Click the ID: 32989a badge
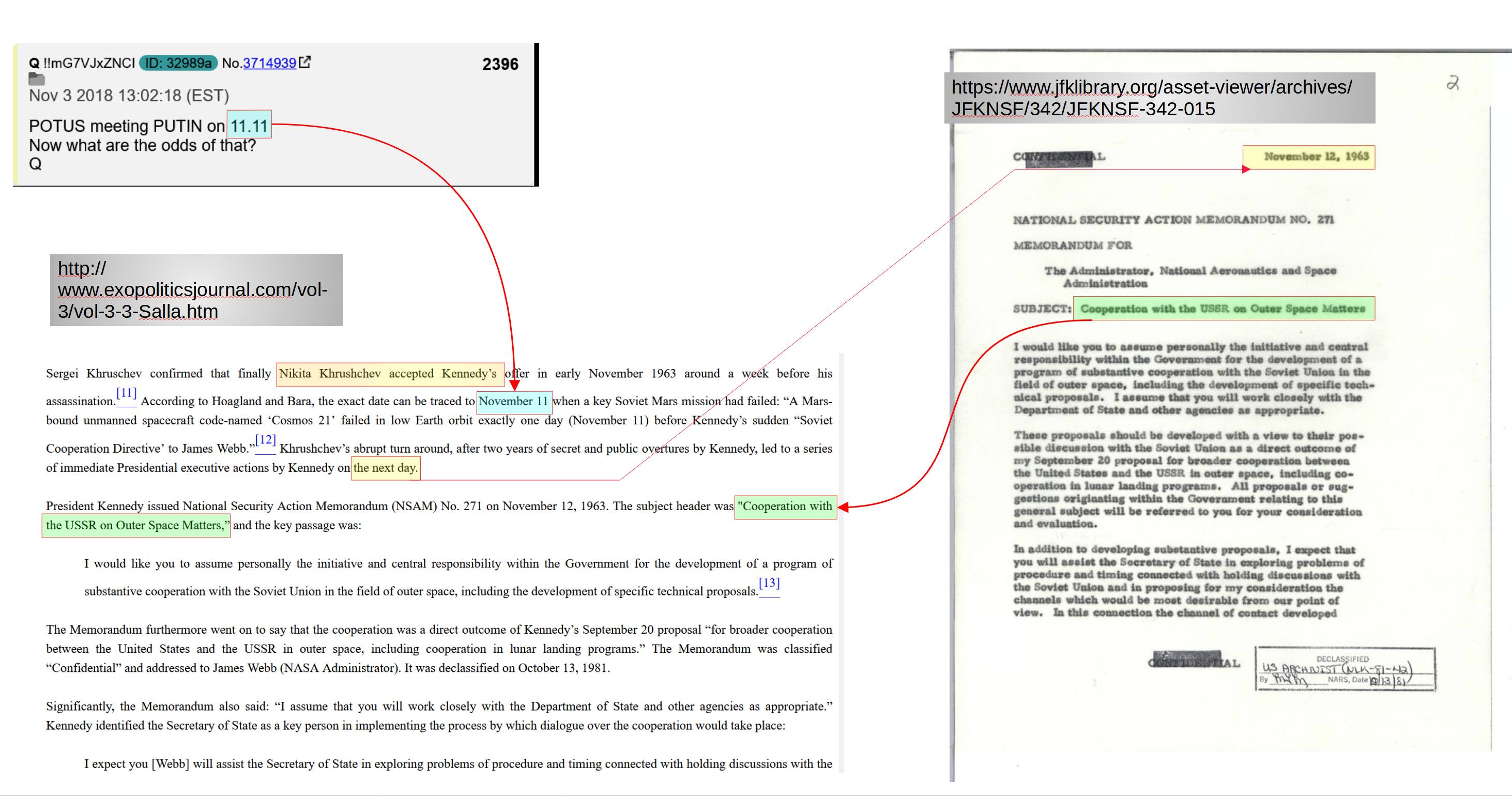 click(178, 63)
